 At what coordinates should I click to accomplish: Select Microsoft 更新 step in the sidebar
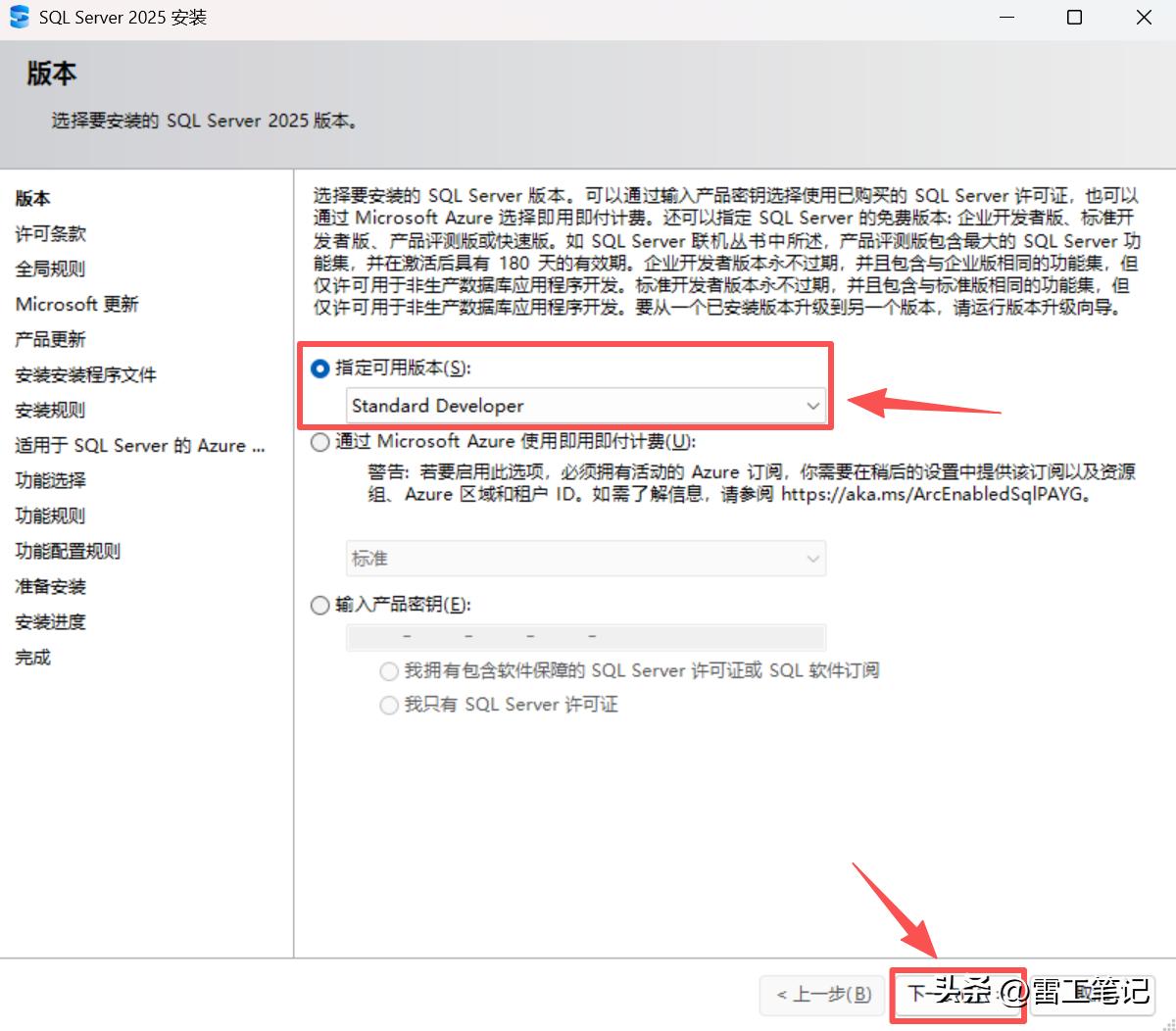click(77, 304)
